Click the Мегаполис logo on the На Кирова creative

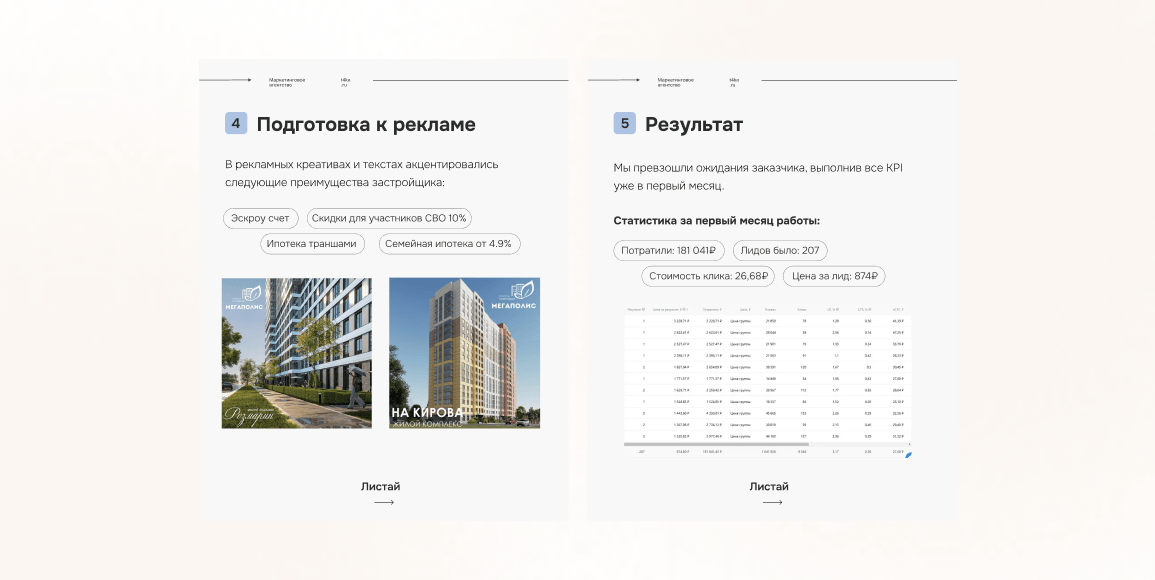coord(515,294)
